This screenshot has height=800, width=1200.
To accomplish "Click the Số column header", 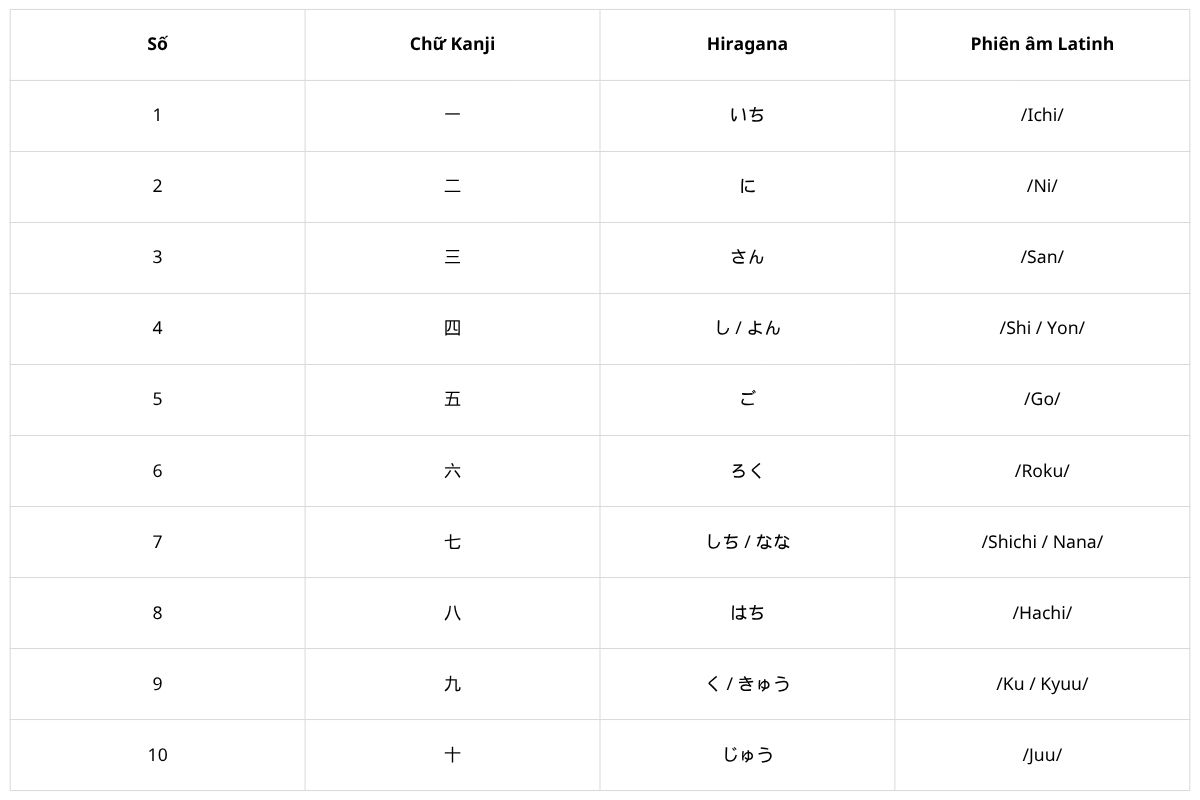I will [157, 45].
